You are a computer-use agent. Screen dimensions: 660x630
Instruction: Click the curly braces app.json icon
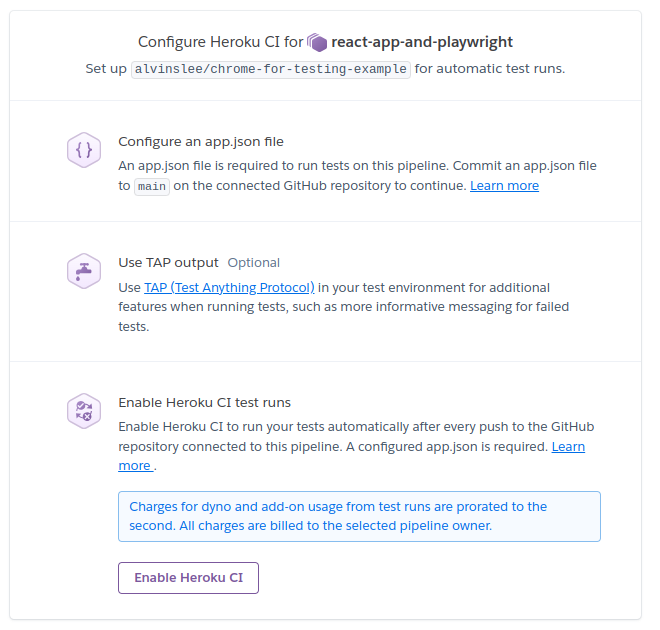(84, 151)
